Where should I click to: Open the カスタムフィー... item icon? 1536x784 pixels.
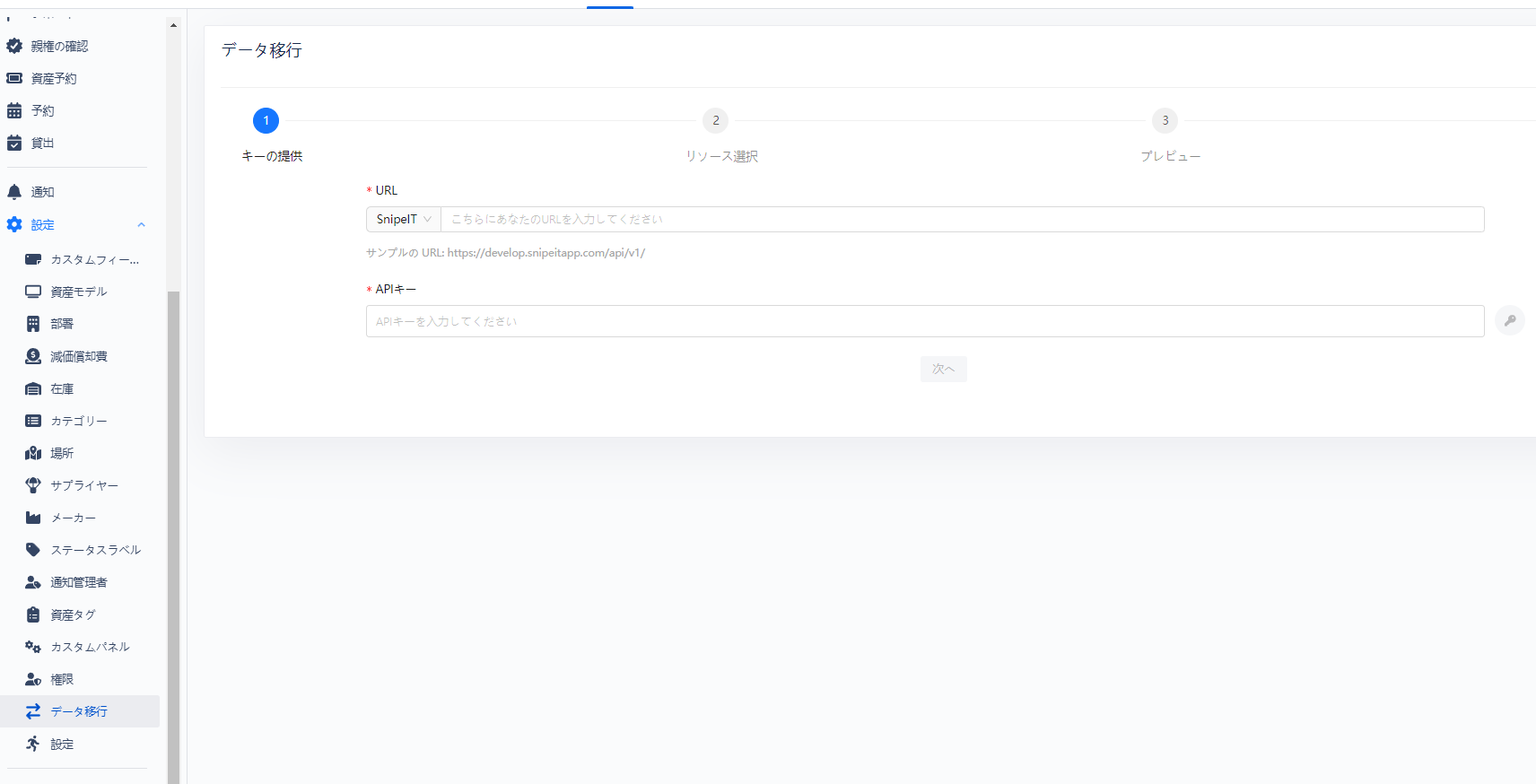33,259
